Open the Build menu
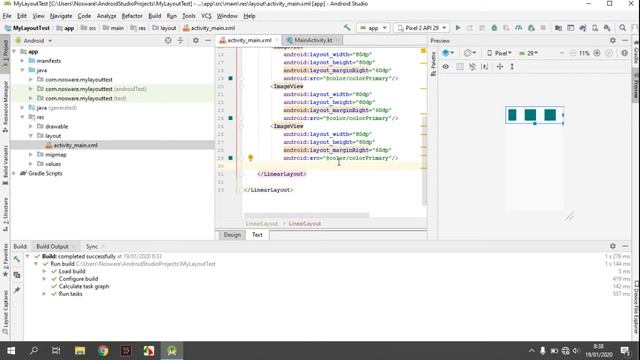The height and width of the screenshot is (360, 640). click(154, 16)
